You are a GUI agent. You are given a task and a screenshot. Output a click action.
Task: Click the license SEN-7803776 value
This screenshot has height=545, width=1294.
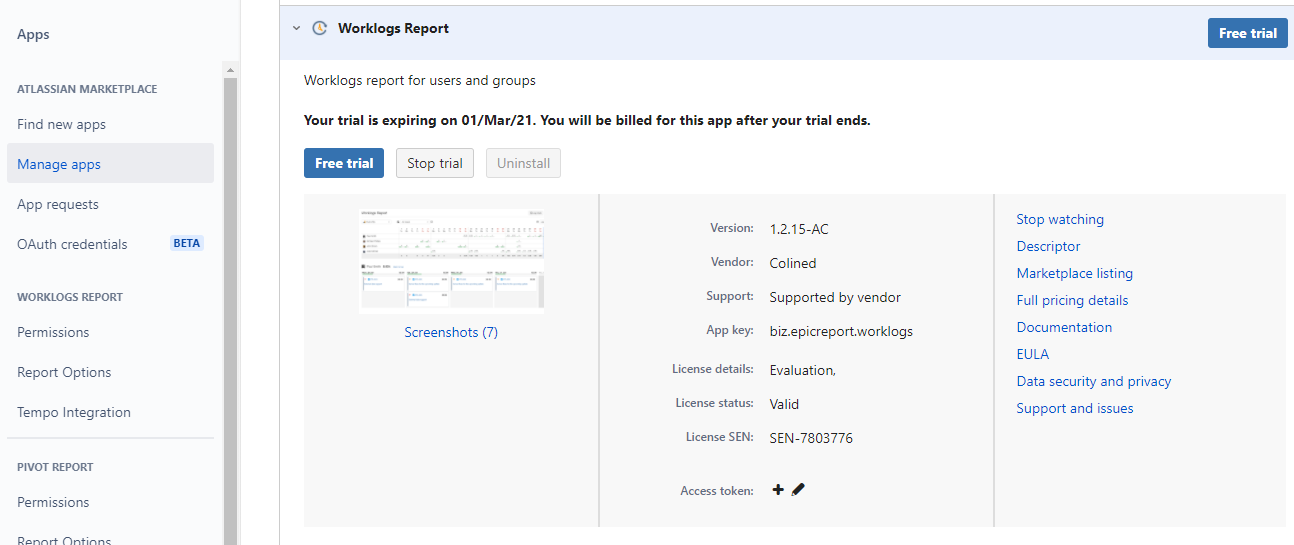click(811, 437)
